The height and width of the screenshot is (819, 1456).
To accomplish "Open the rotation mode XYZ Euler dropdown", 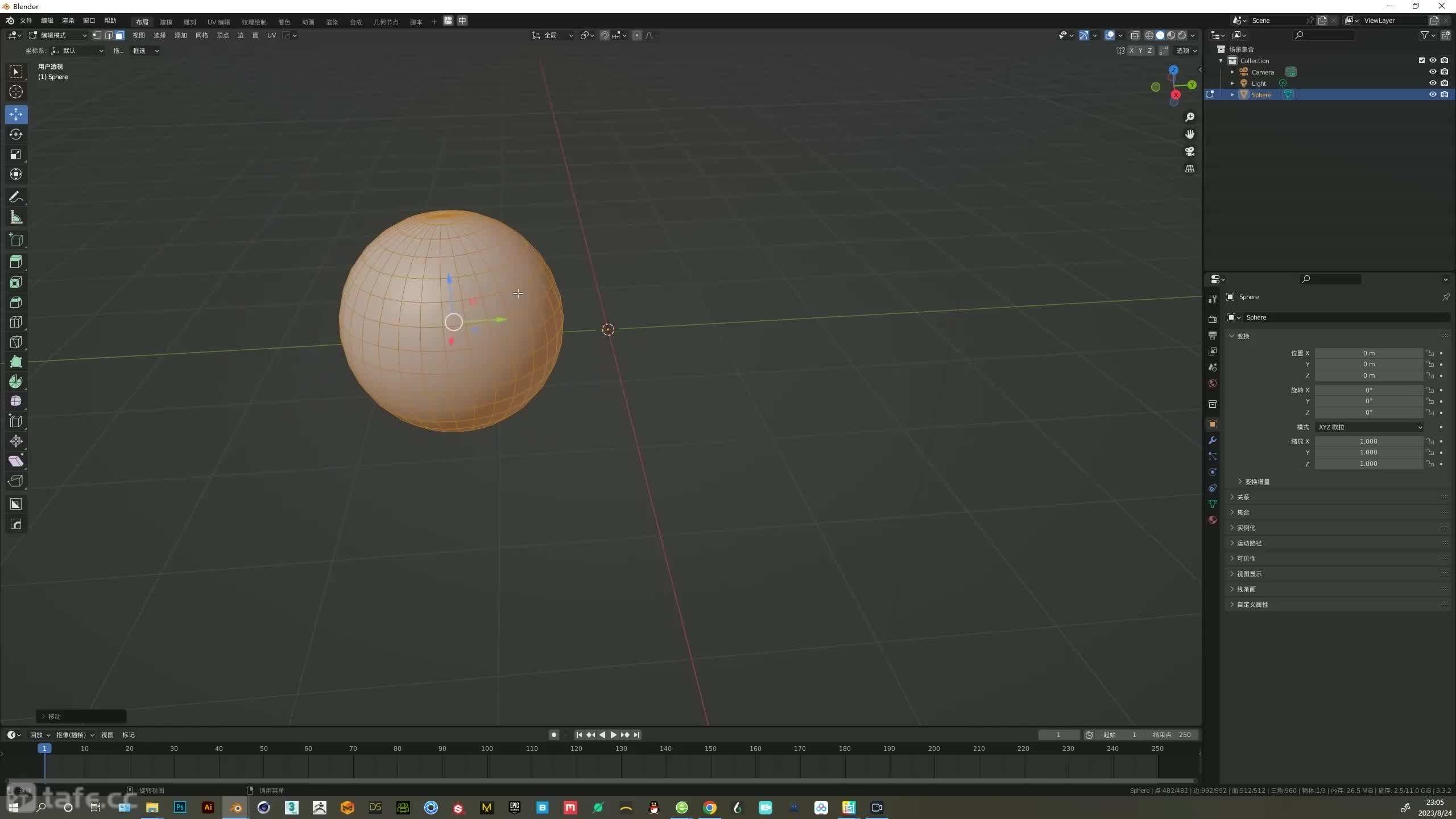I will coord(1370,427).
